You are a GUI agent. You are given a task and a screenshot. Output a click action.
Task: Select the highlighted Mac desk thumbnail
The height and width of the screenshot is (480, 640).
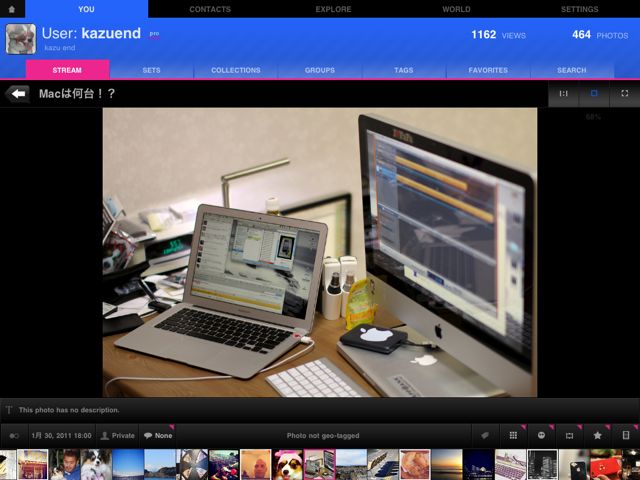pyautogui.click(x=320, y=464)
